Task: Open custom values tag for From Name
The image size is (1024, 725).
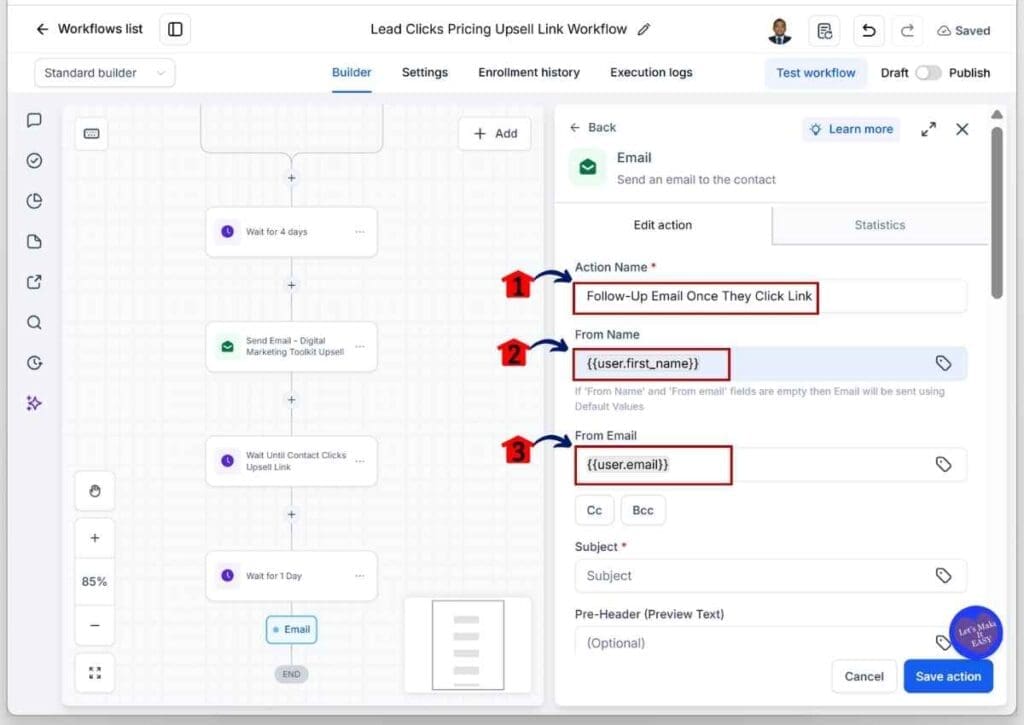Action: click(943, 363)
